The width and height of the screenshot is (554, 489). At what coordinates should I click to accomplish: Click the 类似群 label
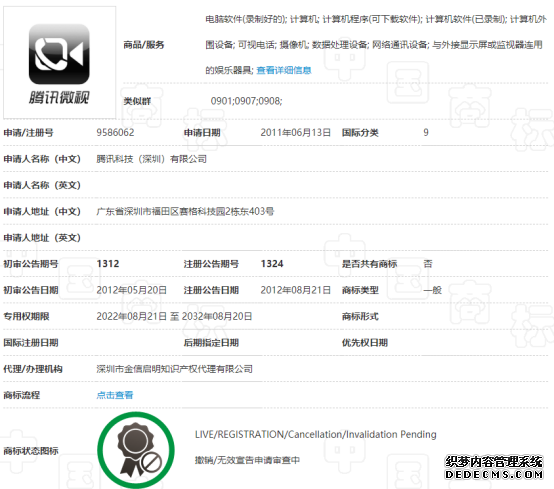[137, 101]
